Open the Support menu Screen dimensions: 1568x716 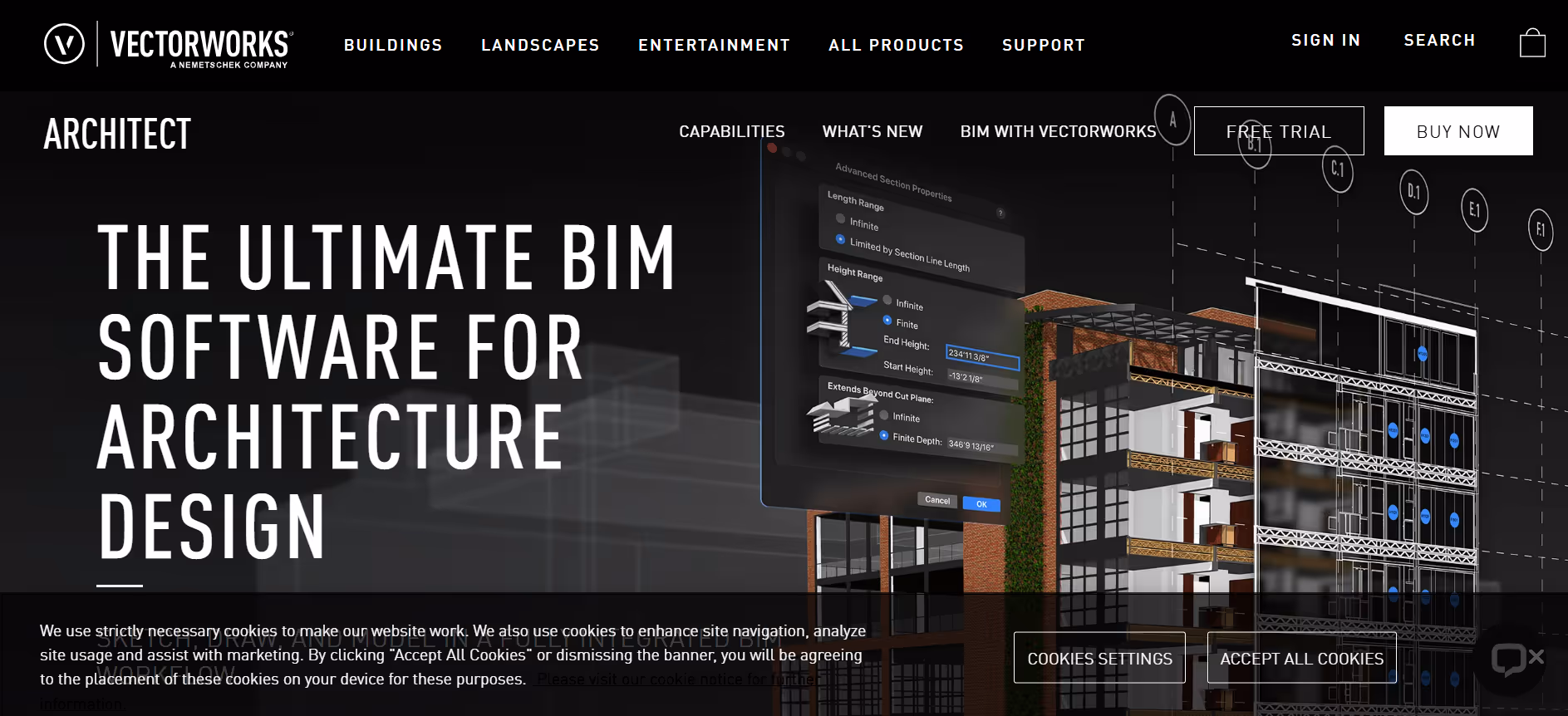click(x=1044, y=45)
